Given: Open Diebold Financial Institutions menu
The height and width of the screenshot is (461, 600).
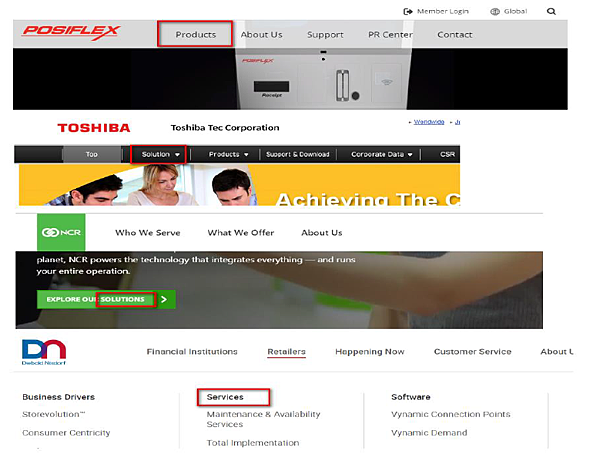Looking at the screenshot, I should (x=192, y=352).
